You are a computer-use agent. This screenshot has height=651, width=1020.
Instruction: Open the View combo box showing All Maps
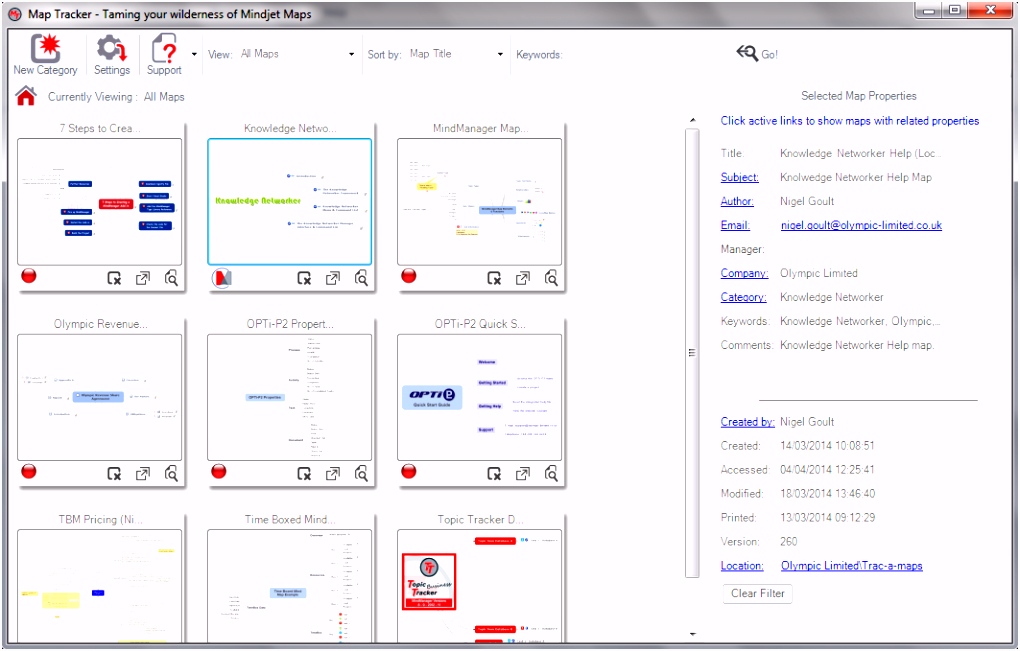pos(297,54)
